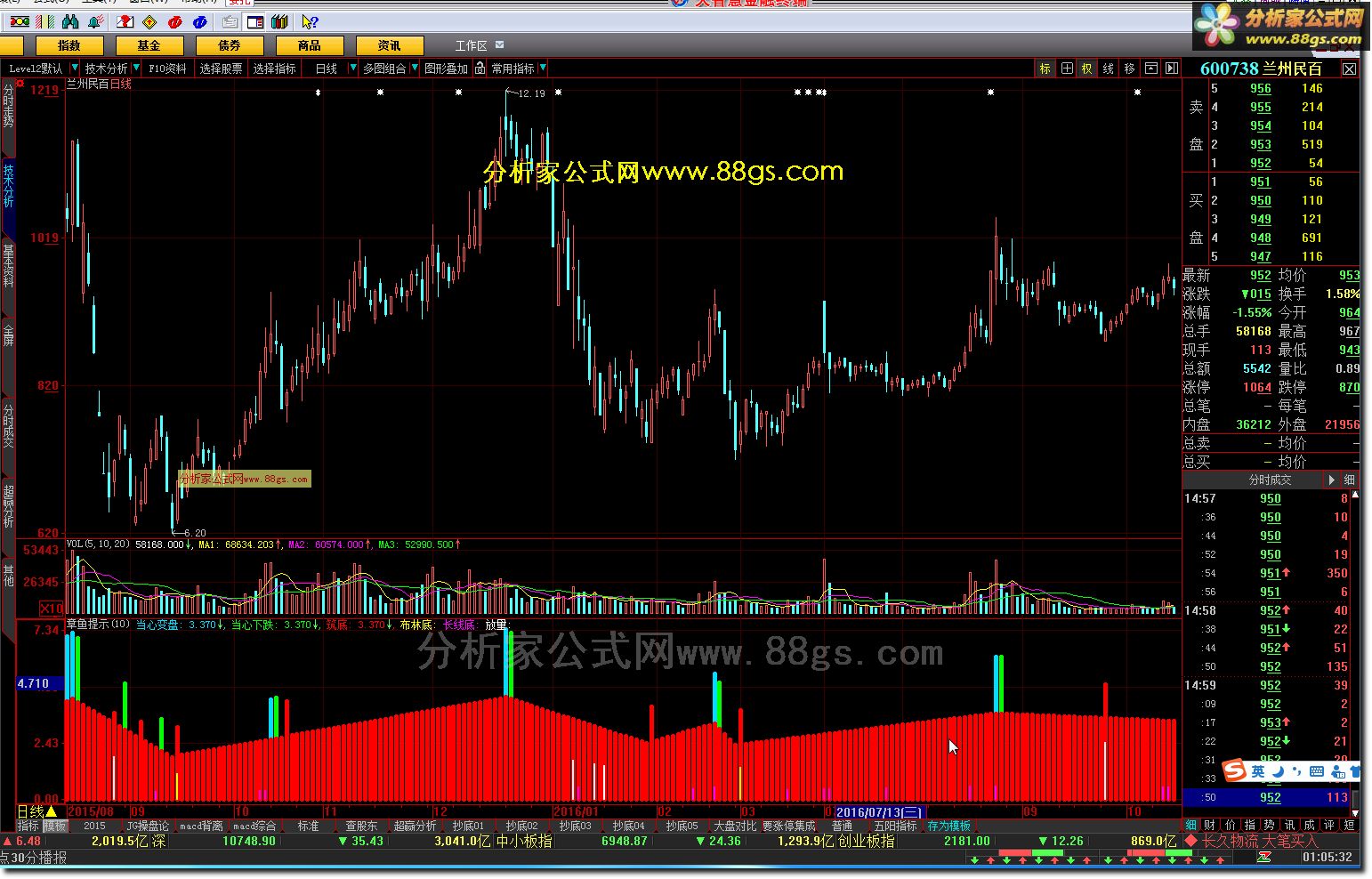
Task: Click the 移 move icon
Action: tap(1130, 69)
